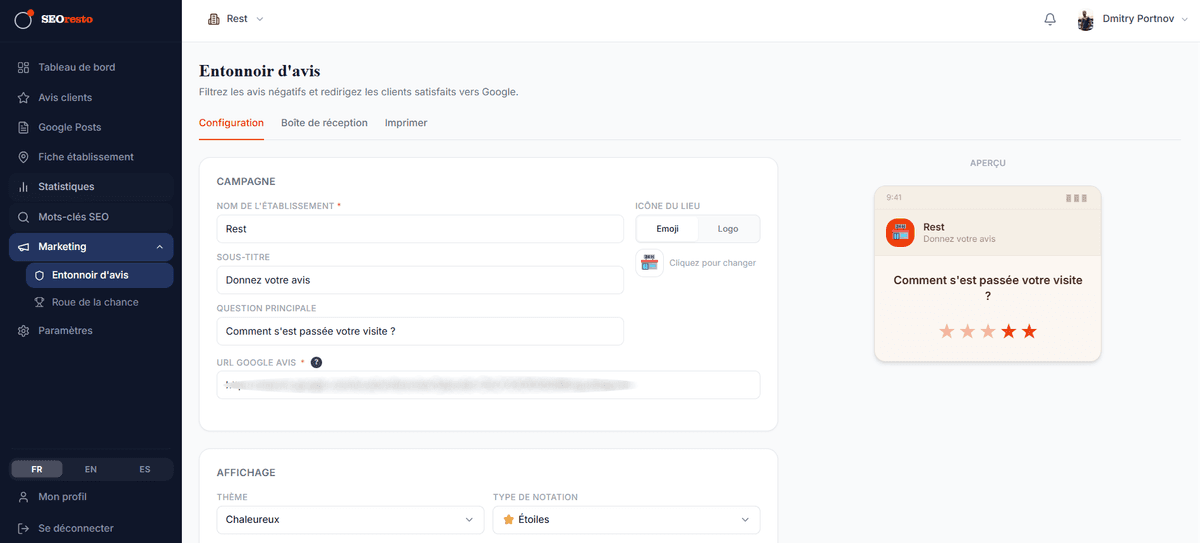
Task: Open Tableau de bord menu item
Action: tap(91, 68)
